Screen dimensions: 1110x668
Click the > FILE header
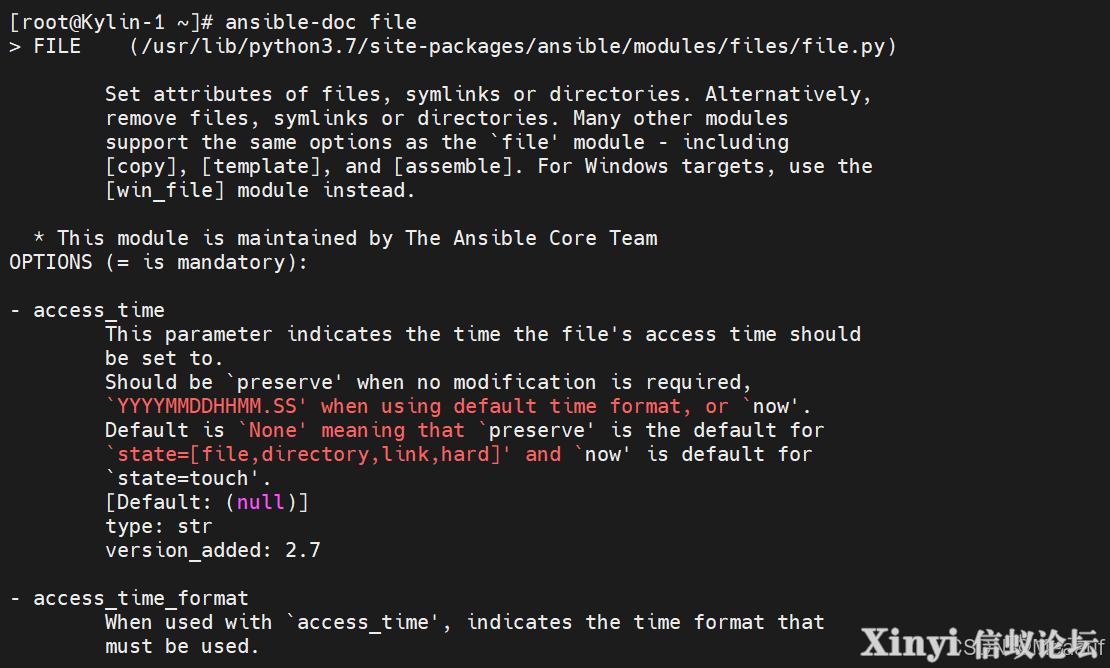coord(45,47)
